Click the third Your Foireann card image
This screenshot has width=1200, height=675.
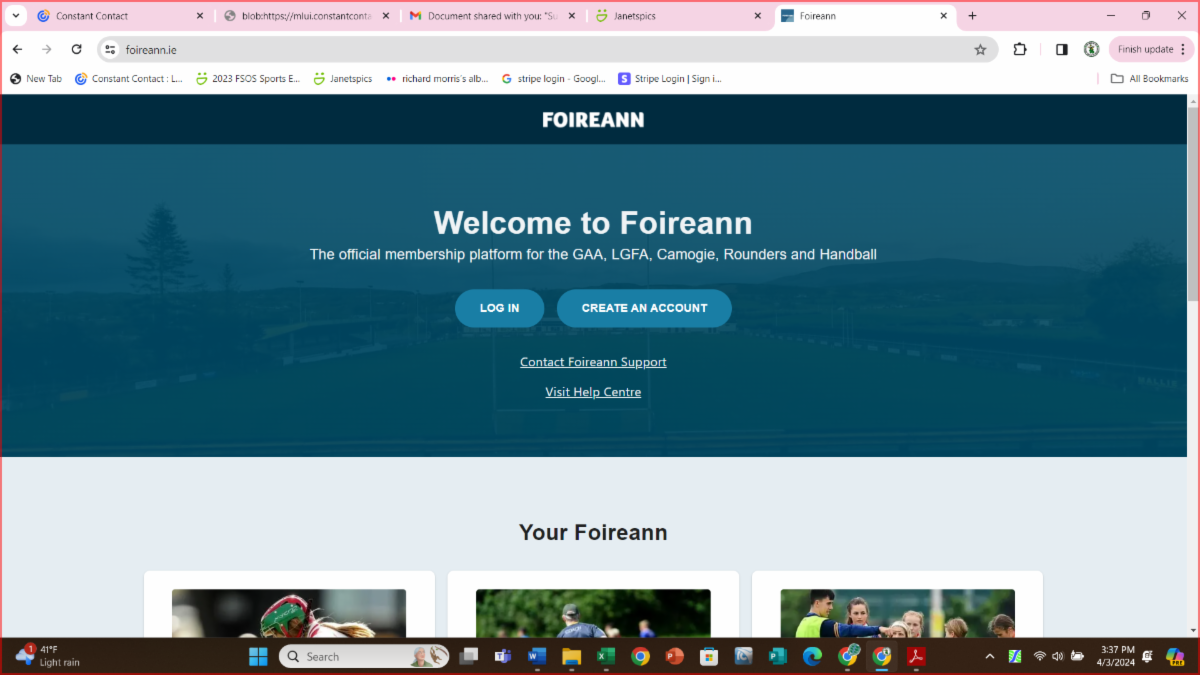point(897,613)
